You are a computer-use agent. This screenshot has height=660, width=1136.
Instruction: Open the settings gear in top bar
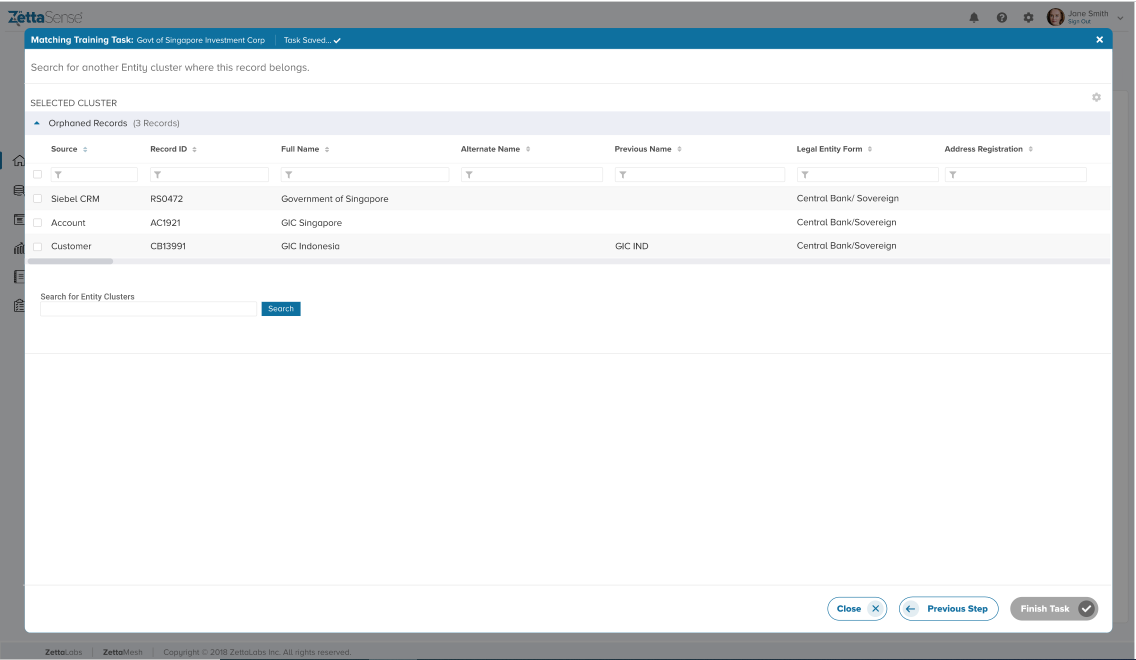point(1028,18)
